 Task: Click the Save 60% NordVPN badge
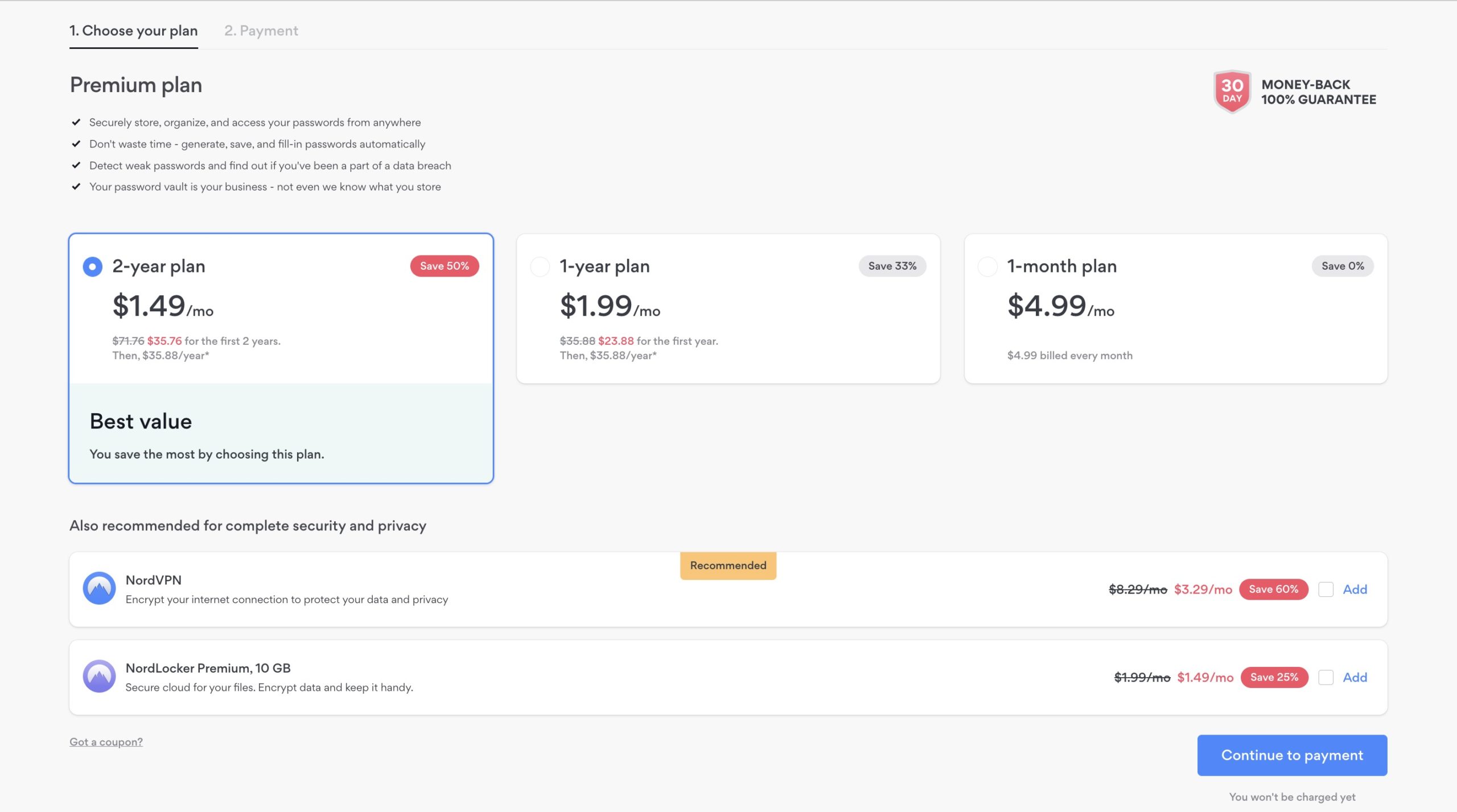(x=1273, y=589)
